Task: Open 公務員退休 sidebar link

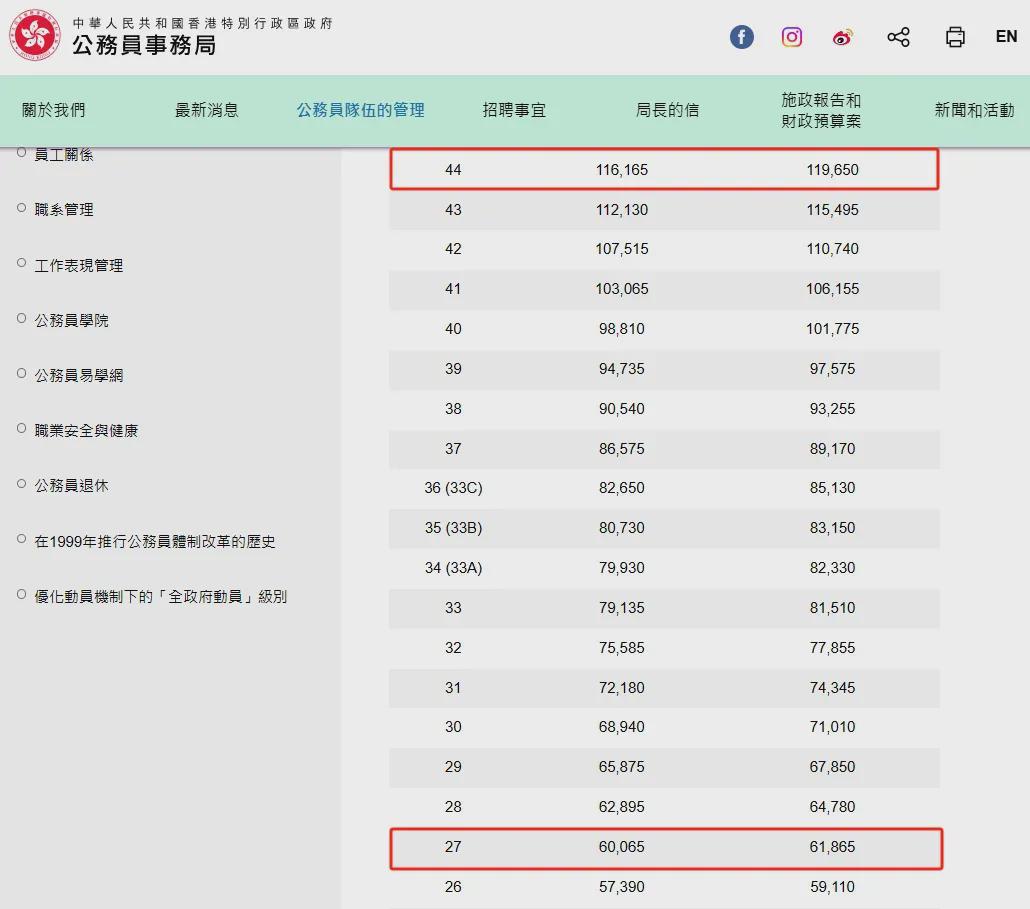Action: click(72, 486)
